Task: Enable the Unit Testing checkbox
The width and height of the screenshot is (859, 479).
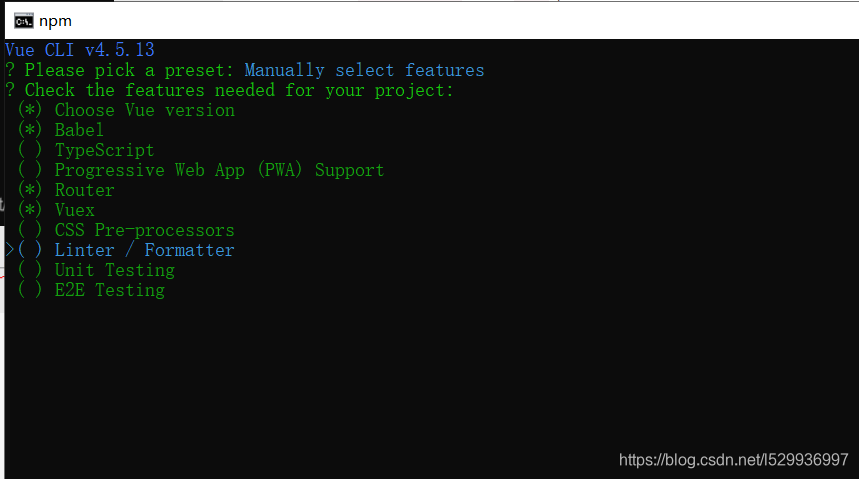Action: point(30,270)
